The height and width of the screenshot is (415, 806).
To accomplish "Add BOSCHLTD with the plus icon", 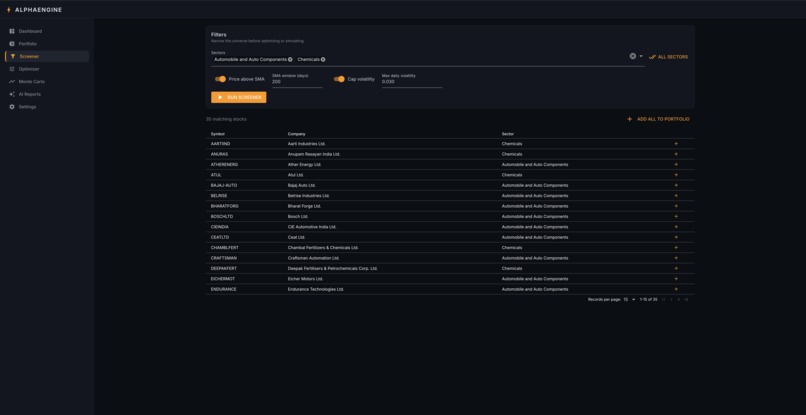I will tap(676, 216).
